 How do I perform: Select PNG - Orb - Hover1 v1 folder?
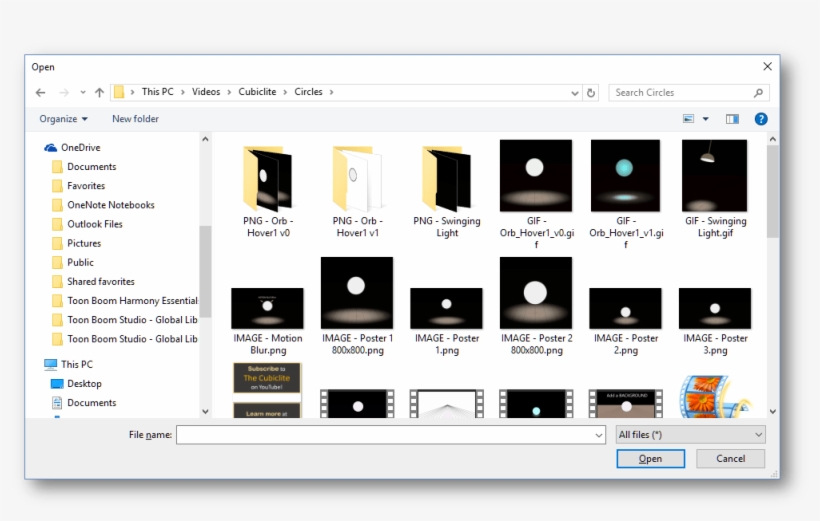pyautogui.click(x=357, y=192)
